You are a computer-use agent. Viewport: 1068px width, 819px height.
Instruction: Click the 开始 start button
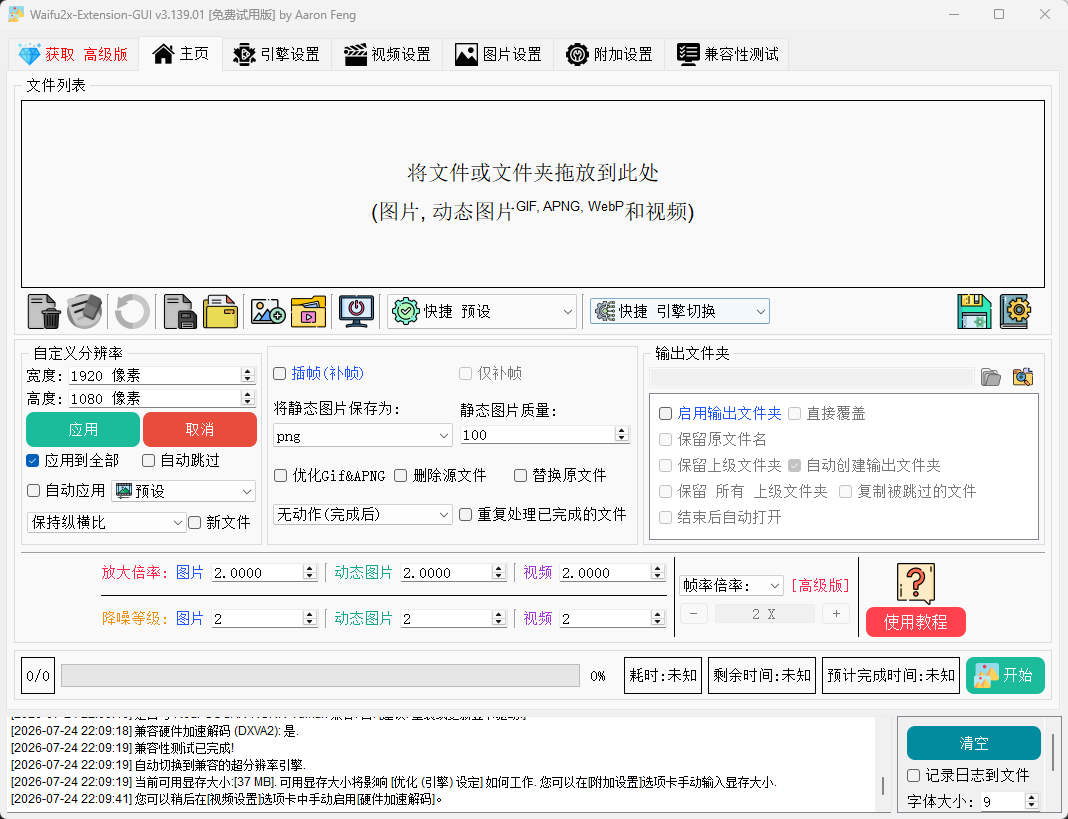[1005, 675]
